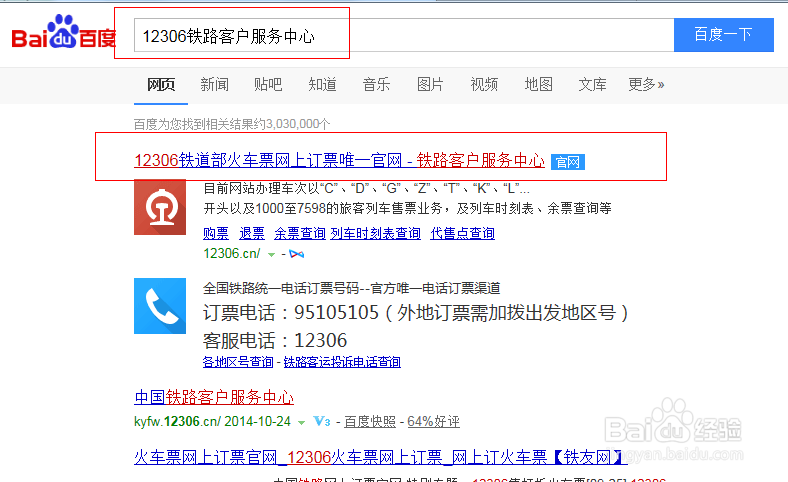This screenshot has width=788, height=482.
Task: Open the 百度快照 cached link
Action: point(370,422)
